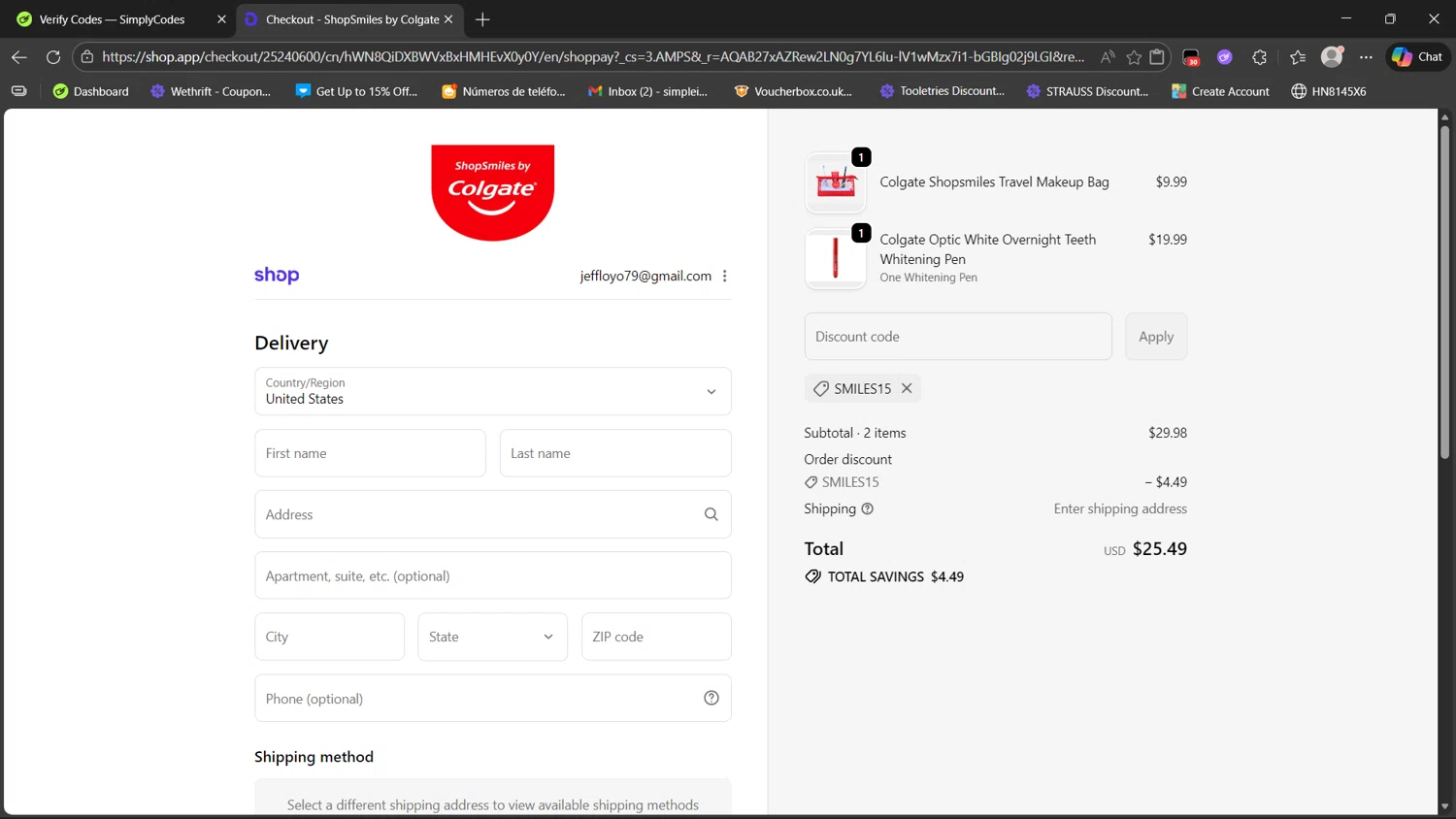Click the ShopSmiles by Colgate logo
Image resolution: width=1456 pixels, height=819 pixels.
pos(492,192)
